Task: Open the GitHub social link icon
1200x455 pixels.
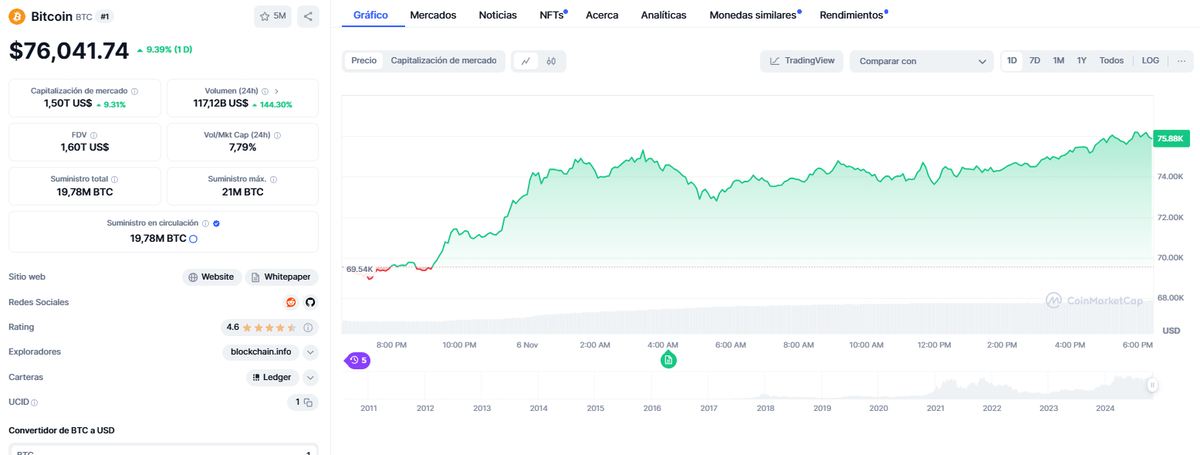Action: (310, 302)
